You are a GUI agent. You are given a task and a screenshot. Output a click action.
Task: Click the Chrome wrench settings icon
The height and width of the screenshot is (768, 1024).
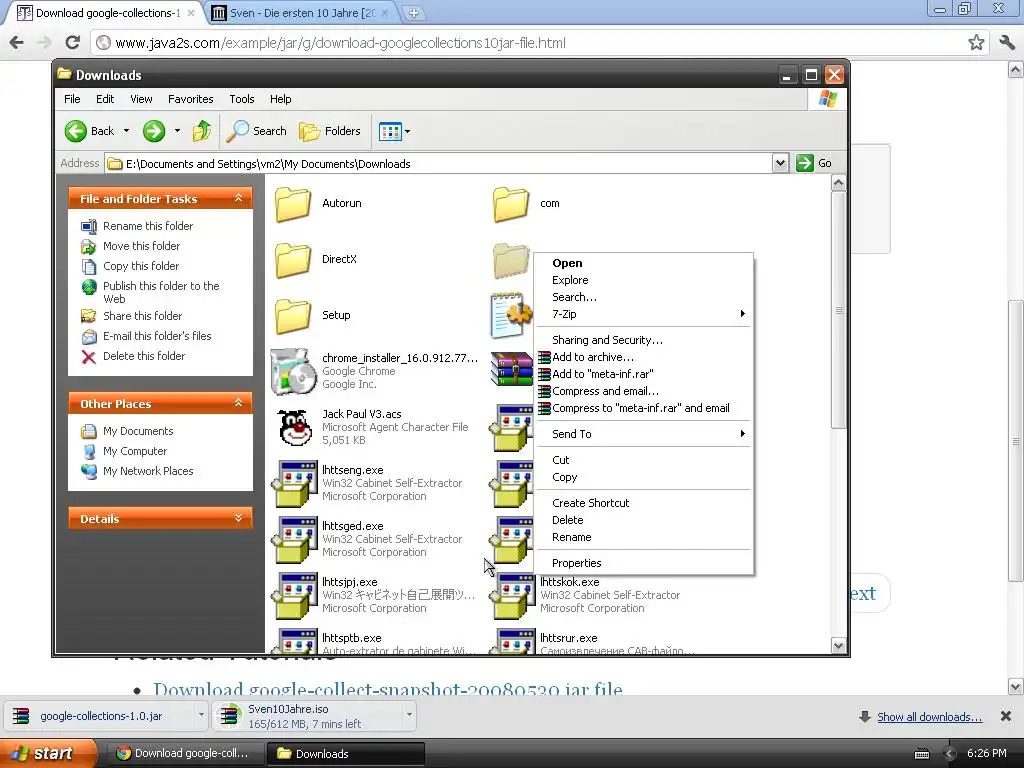[1006, 43]
